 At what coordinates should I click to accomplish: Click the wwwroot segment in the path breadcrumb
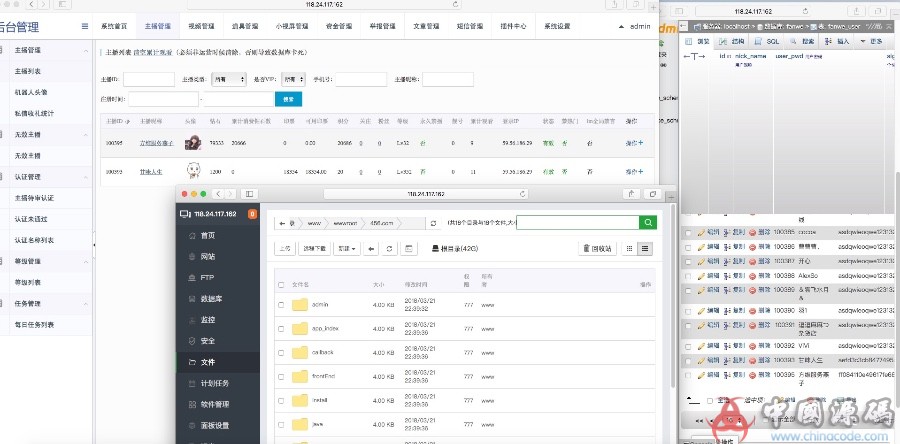click(x=345, y=223)
